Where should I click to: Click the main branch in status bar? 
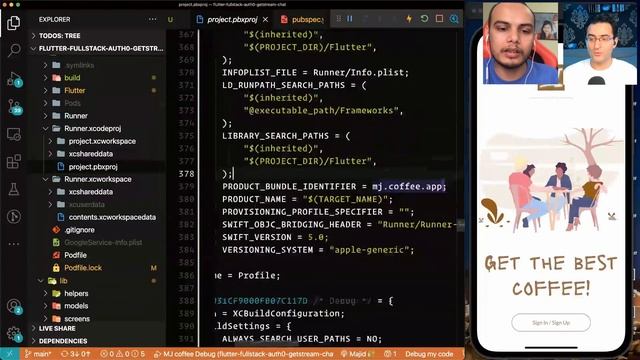38,354
